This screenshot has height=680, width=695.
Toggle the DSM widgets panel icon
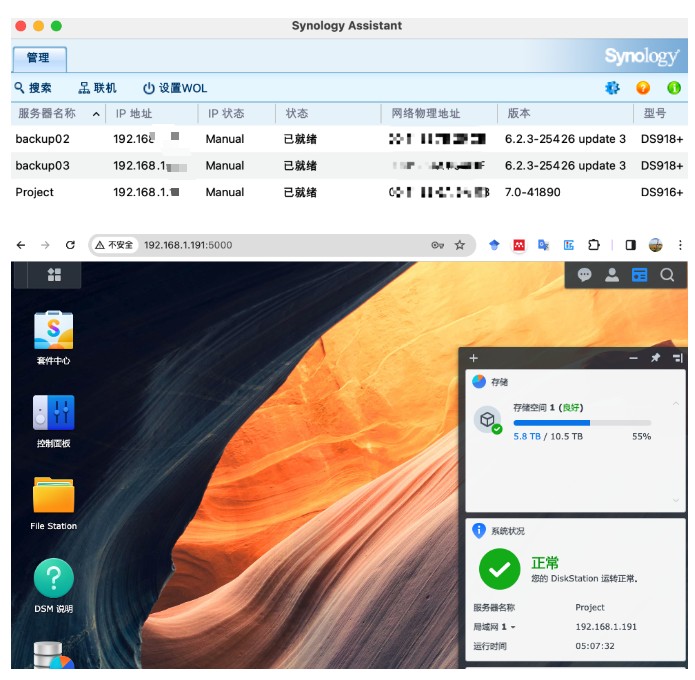639,275
